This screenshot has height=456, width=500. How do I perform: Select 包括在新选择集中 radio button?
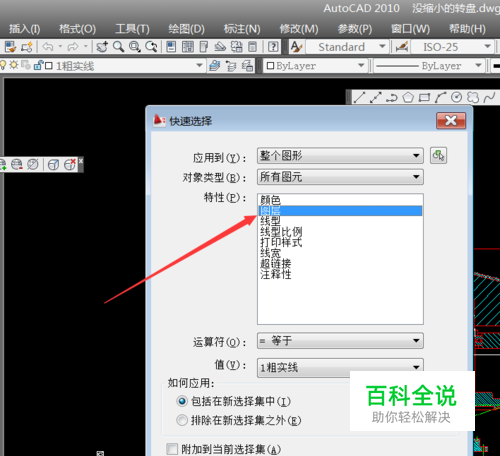click(x=182, y=401)
